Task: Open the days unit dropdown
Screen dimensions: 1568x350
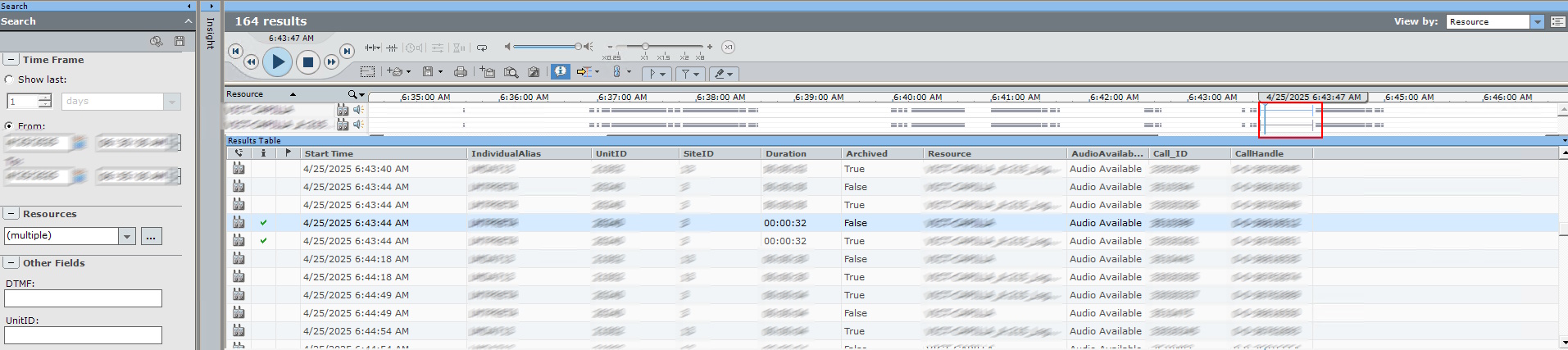Action: pyautogui.click(x=172, y=102)
